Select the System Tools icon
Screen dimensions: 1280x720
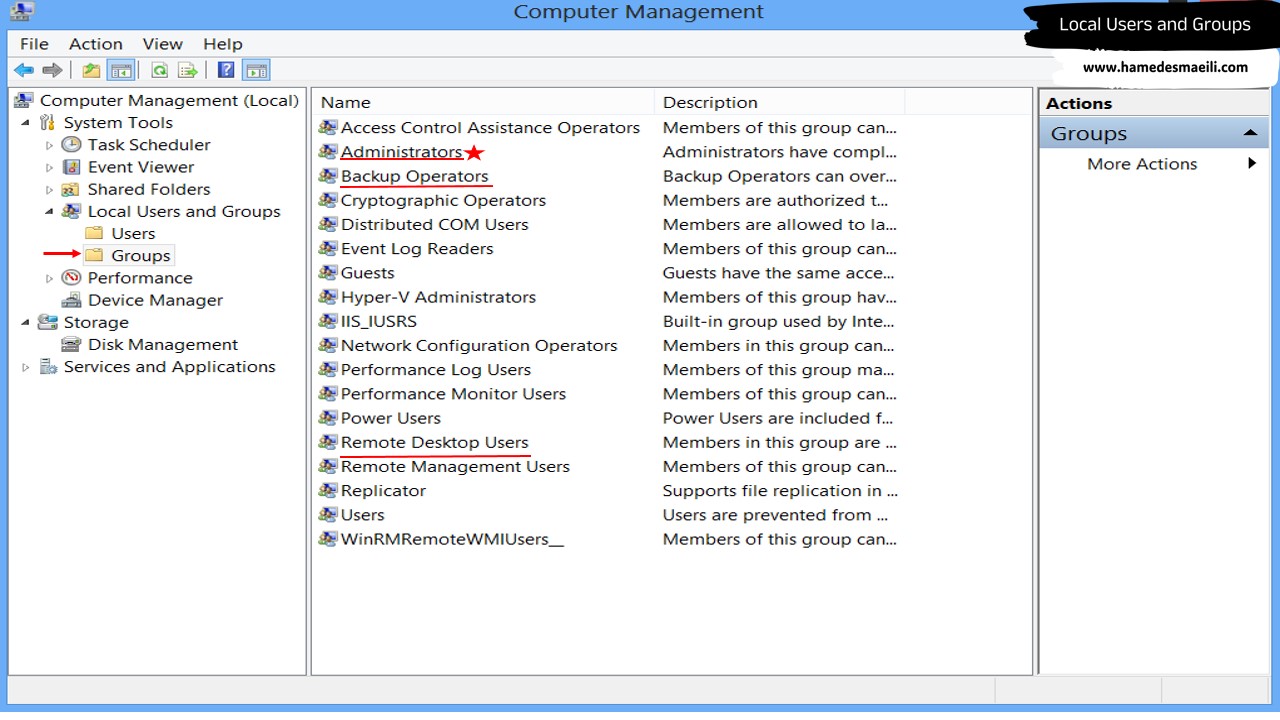[47, 123]
